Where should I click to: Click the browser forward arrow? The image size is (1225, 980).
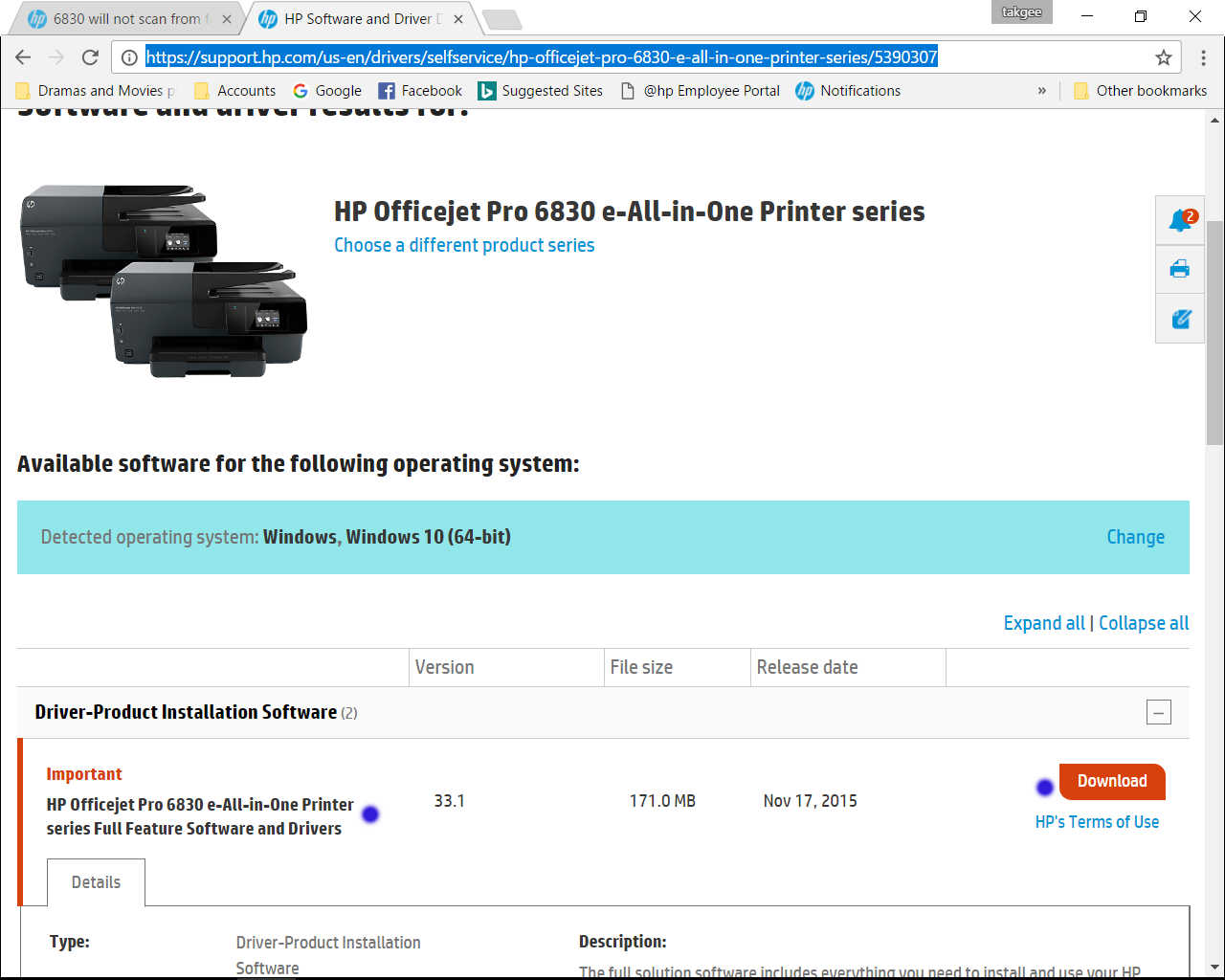pyautogui.click(x=56, y=57)
